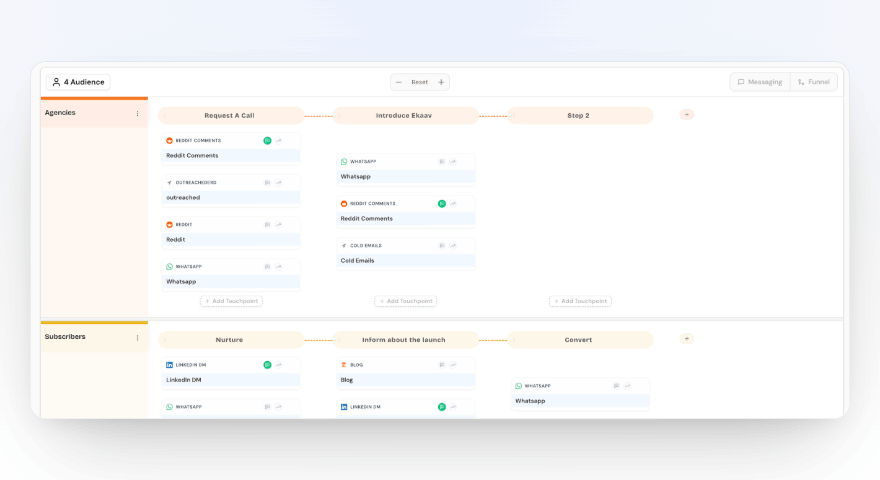Open analytics on Request A Call's Whatsapp card
This screenshot has width=880, height=480.
point(278,267)
